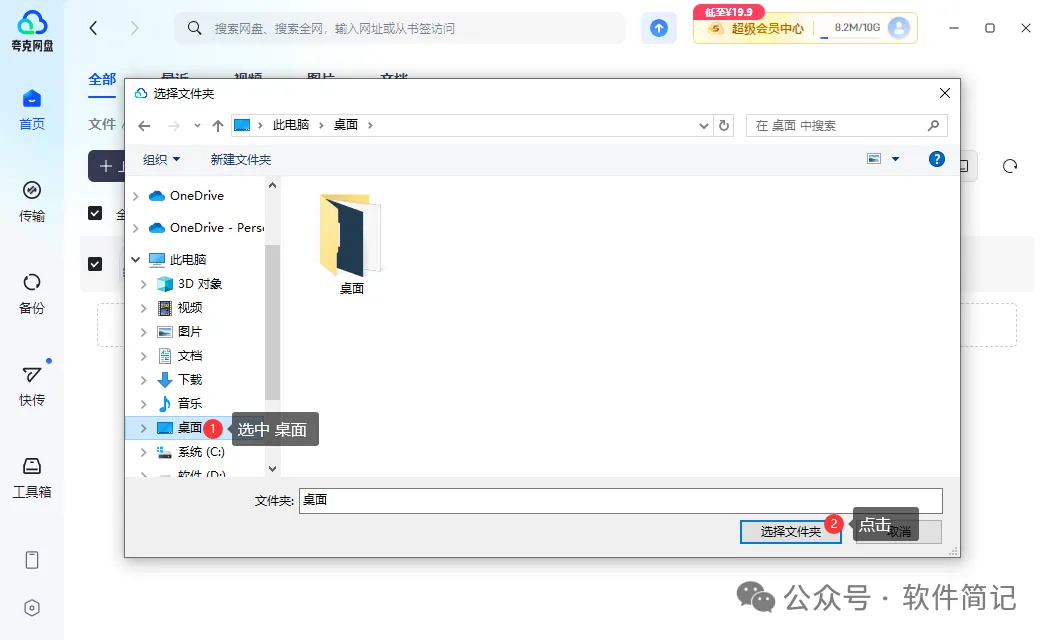Select 桌面 in the navigation tree
The image size is (1050, 640).
coord(190,428)
